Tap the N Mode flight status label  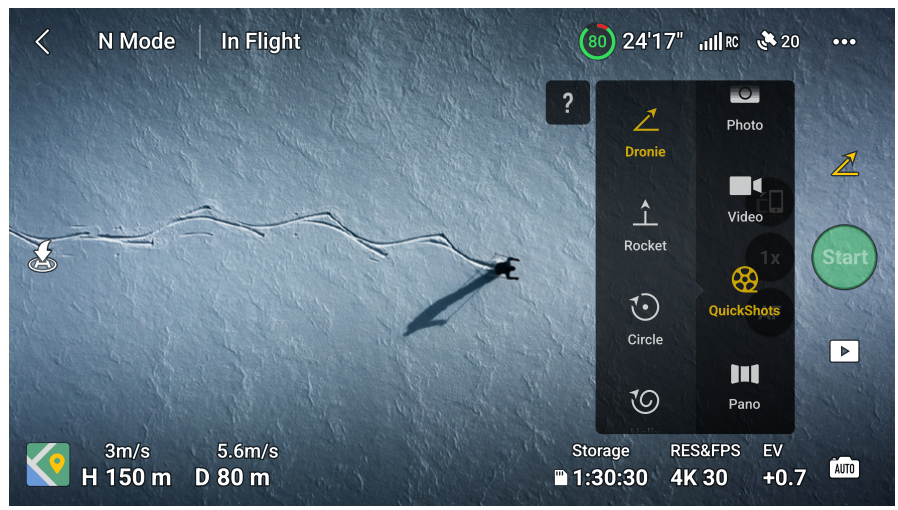136,41
